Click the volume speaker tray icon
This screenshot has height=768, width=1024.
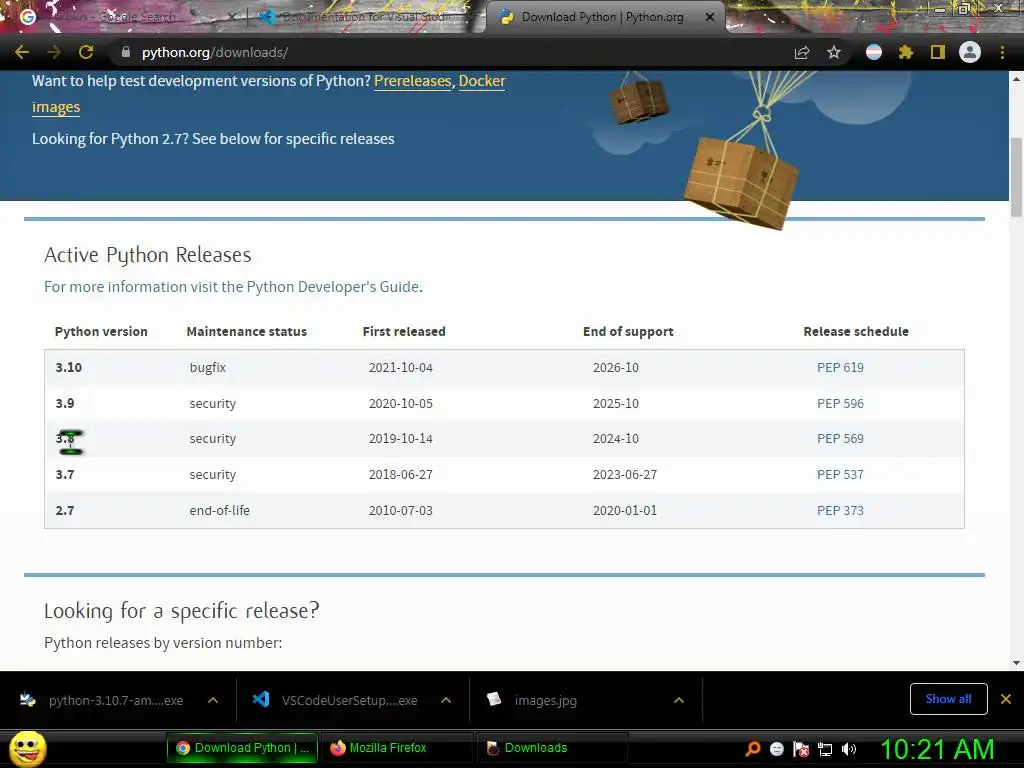[848, 749]
